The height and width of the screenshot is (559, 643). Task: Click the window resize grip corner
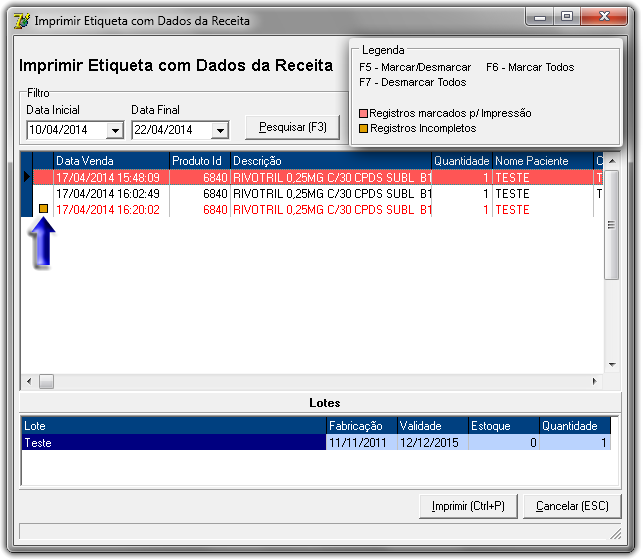(616, 534)
